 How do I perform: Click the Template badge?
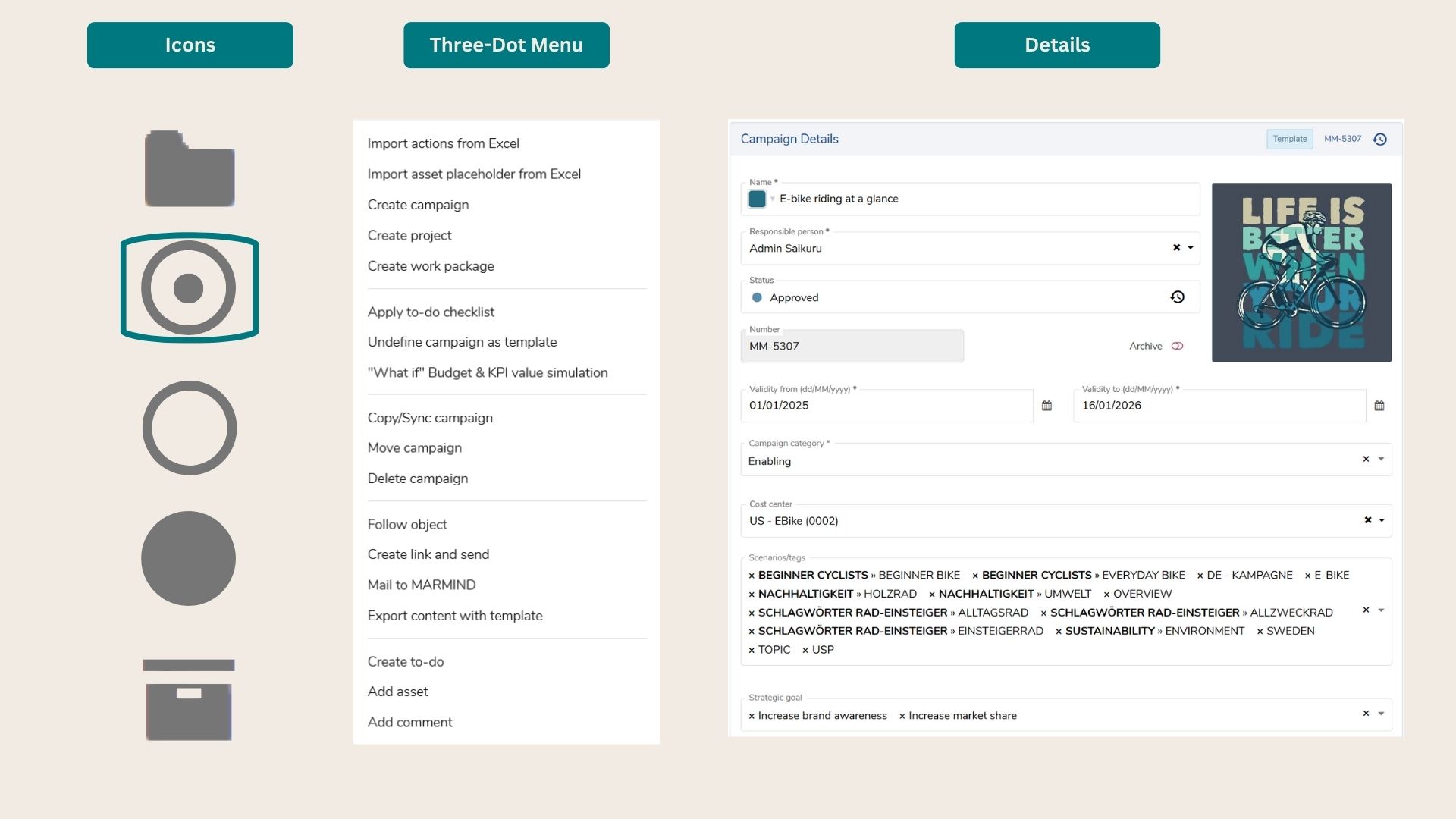click(x=1289, y=139)
